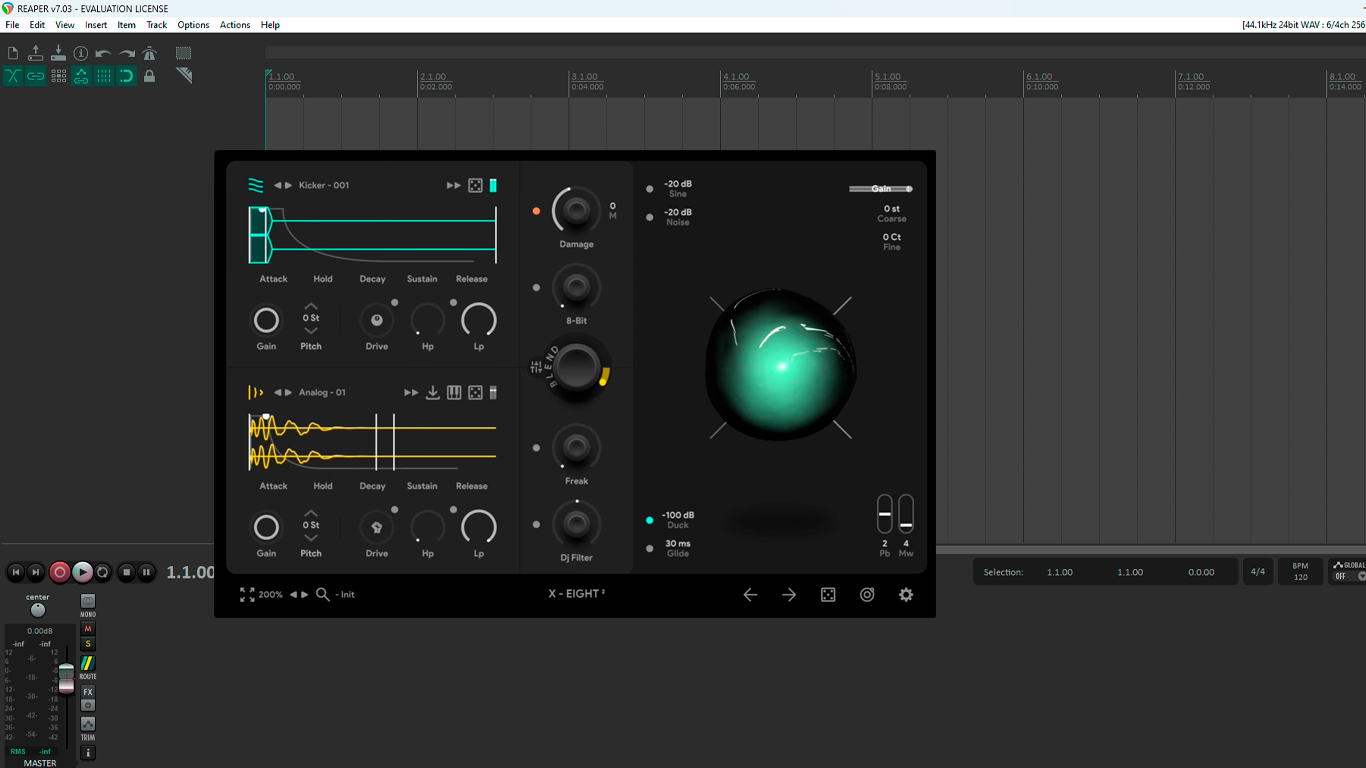Click the master volume fader handle
Viewport: 1366px width, 768px height.
[66, 678]
